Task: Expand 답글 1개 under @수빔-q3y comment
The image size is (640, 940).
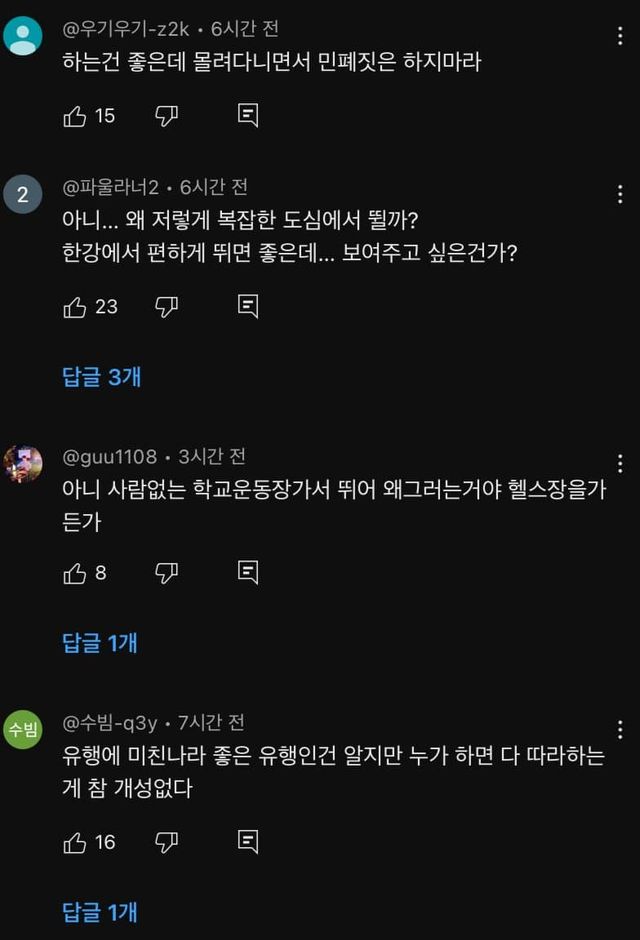Action: coord(100,912)
